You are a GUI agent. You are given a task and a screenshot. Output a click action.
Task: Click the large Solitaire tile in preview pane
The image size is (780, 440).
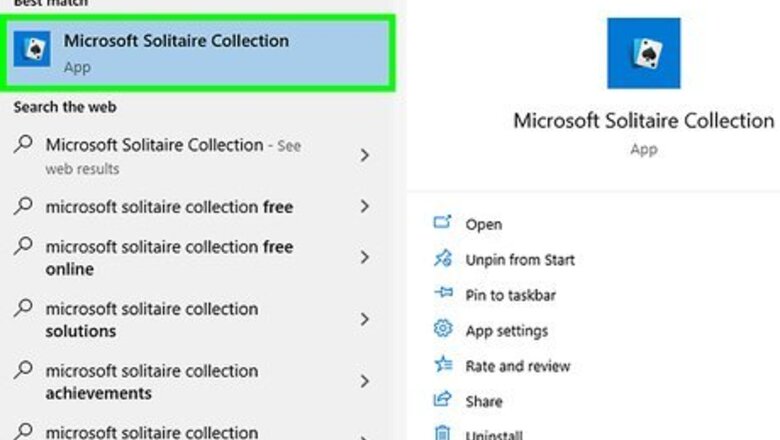coord(643,53)
